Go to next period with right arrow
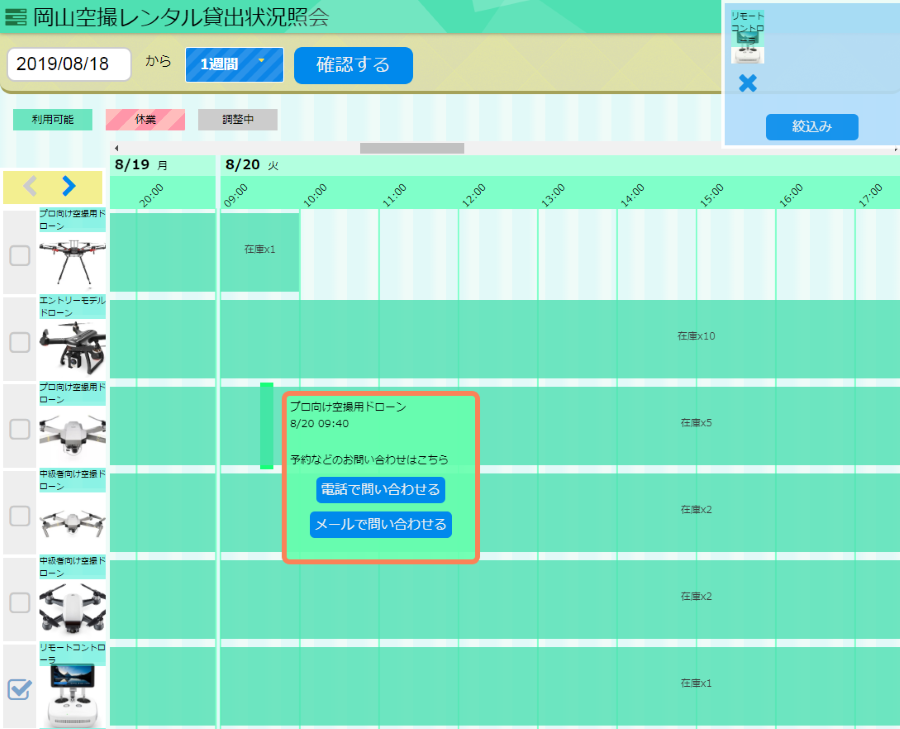The image size is (900, 729). pos(68,186)
